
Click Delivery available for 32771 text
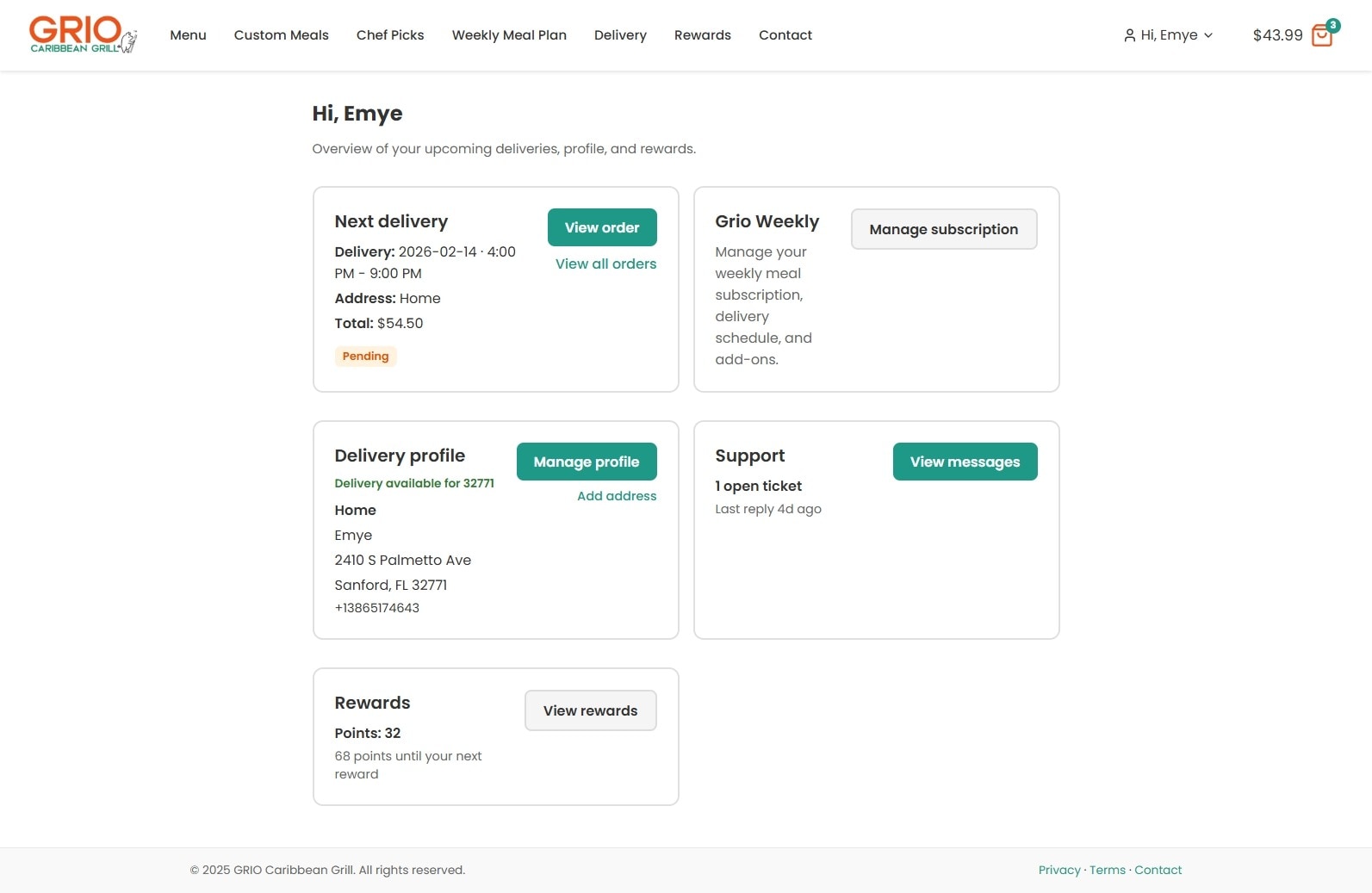(x=414, y=483)
